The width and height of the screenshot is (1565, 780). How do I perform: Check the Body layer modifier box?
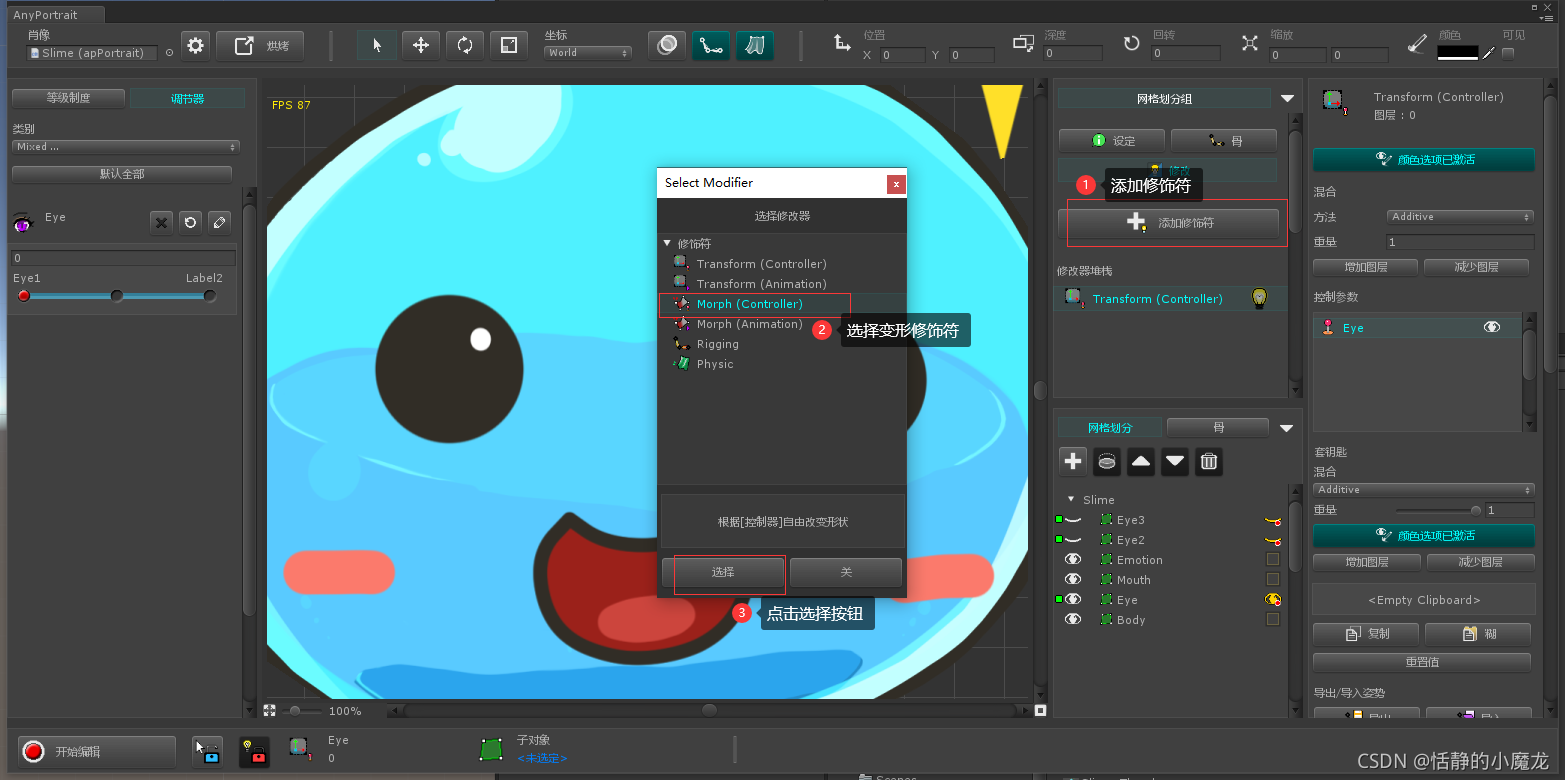pyautogui.click(x=1273, y=620)
